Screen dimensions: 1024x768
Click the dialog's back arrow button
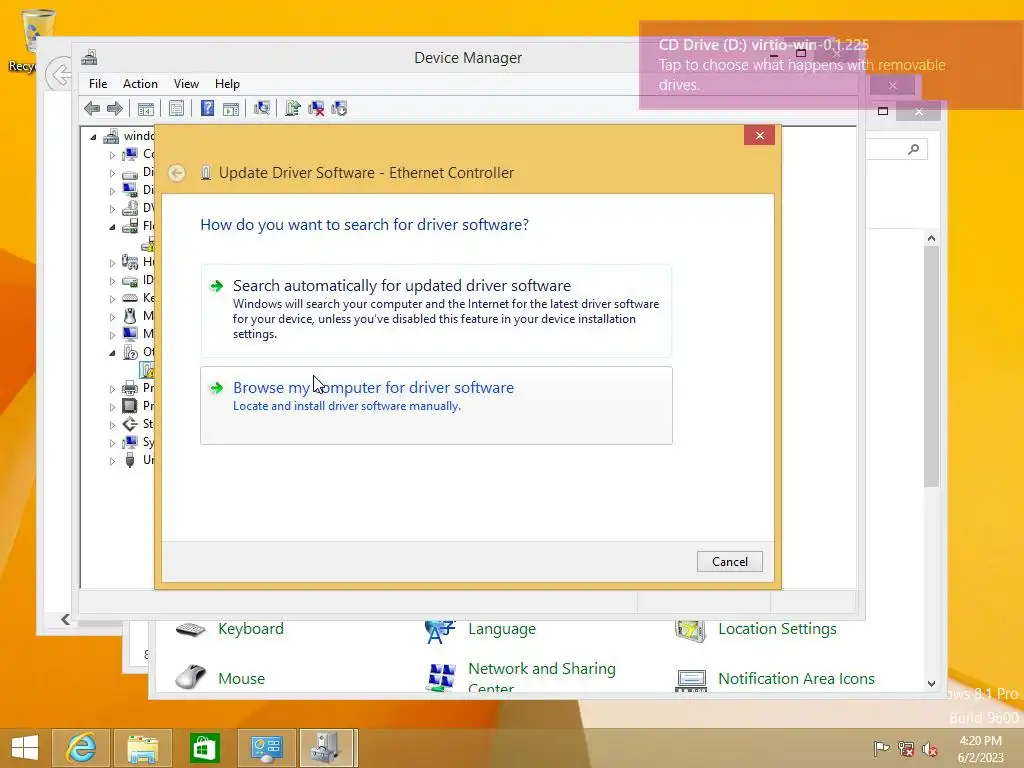tap(176, 173)
